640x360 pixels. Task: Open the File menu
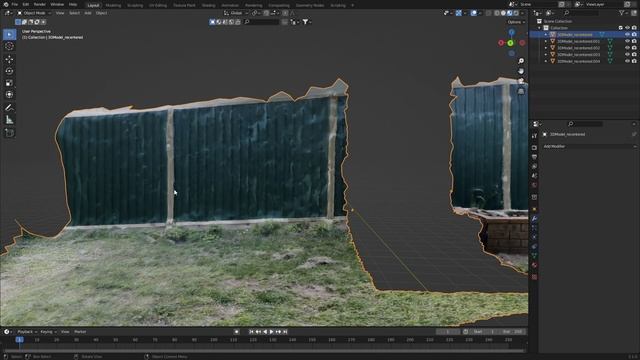point(15,4)
